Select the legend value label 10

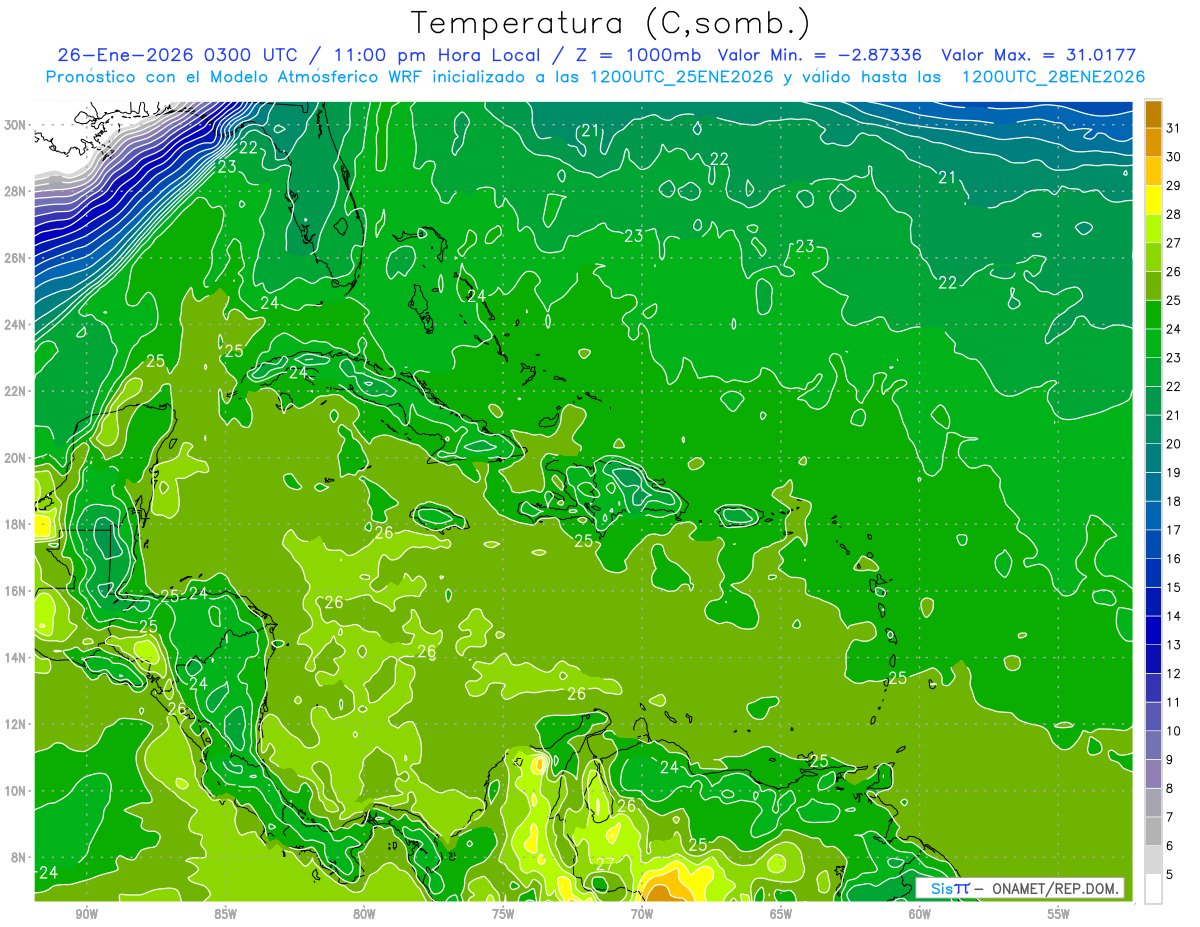(x=1174, y=731)
